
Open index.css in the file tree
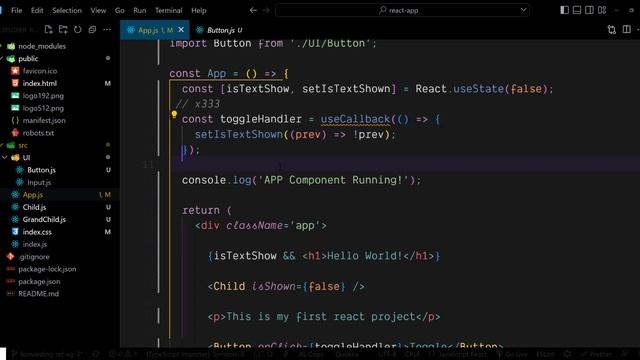tap(37, 232)
